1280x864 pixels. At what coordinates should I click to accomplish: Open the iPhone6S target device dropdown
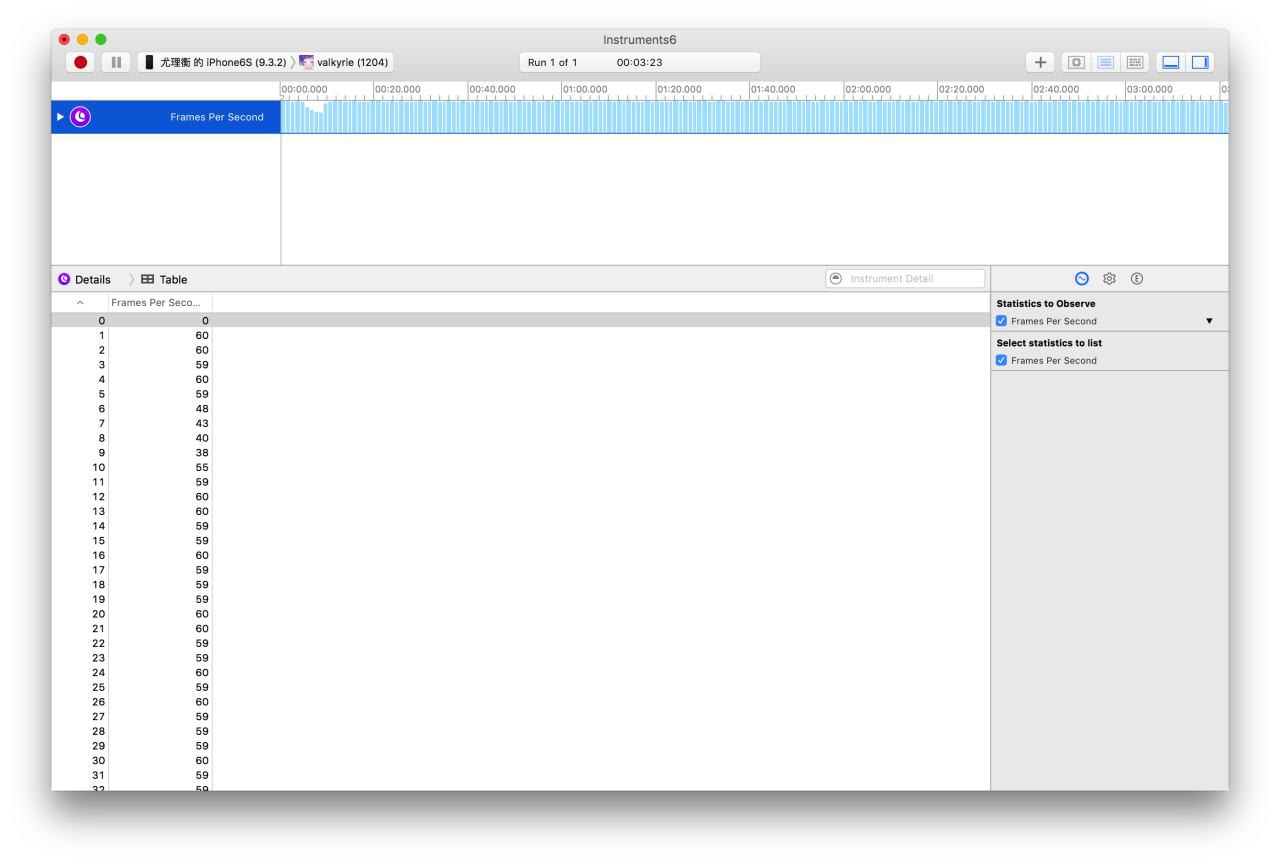coord(214,62)
